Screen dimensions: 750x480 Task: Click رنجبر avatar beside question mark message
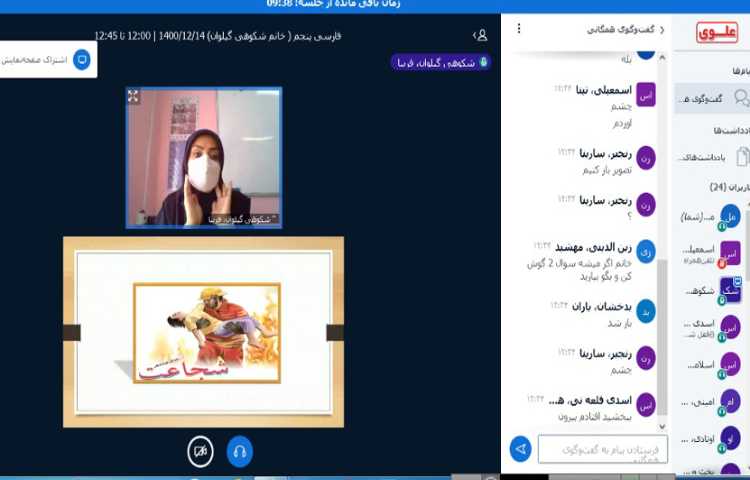(x=646, y=205)
